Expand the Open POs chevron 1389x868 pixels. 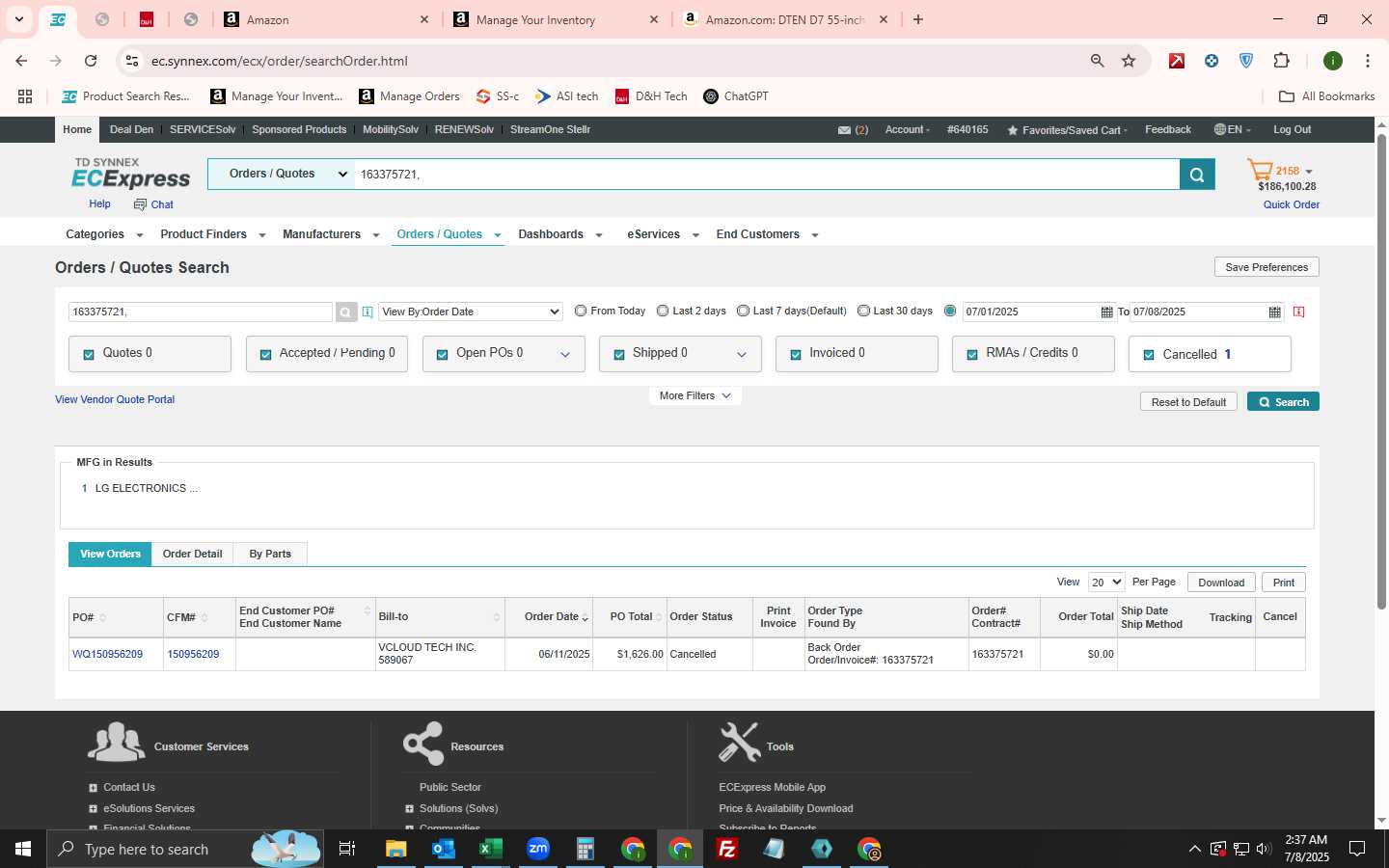[x=565, y=354]
